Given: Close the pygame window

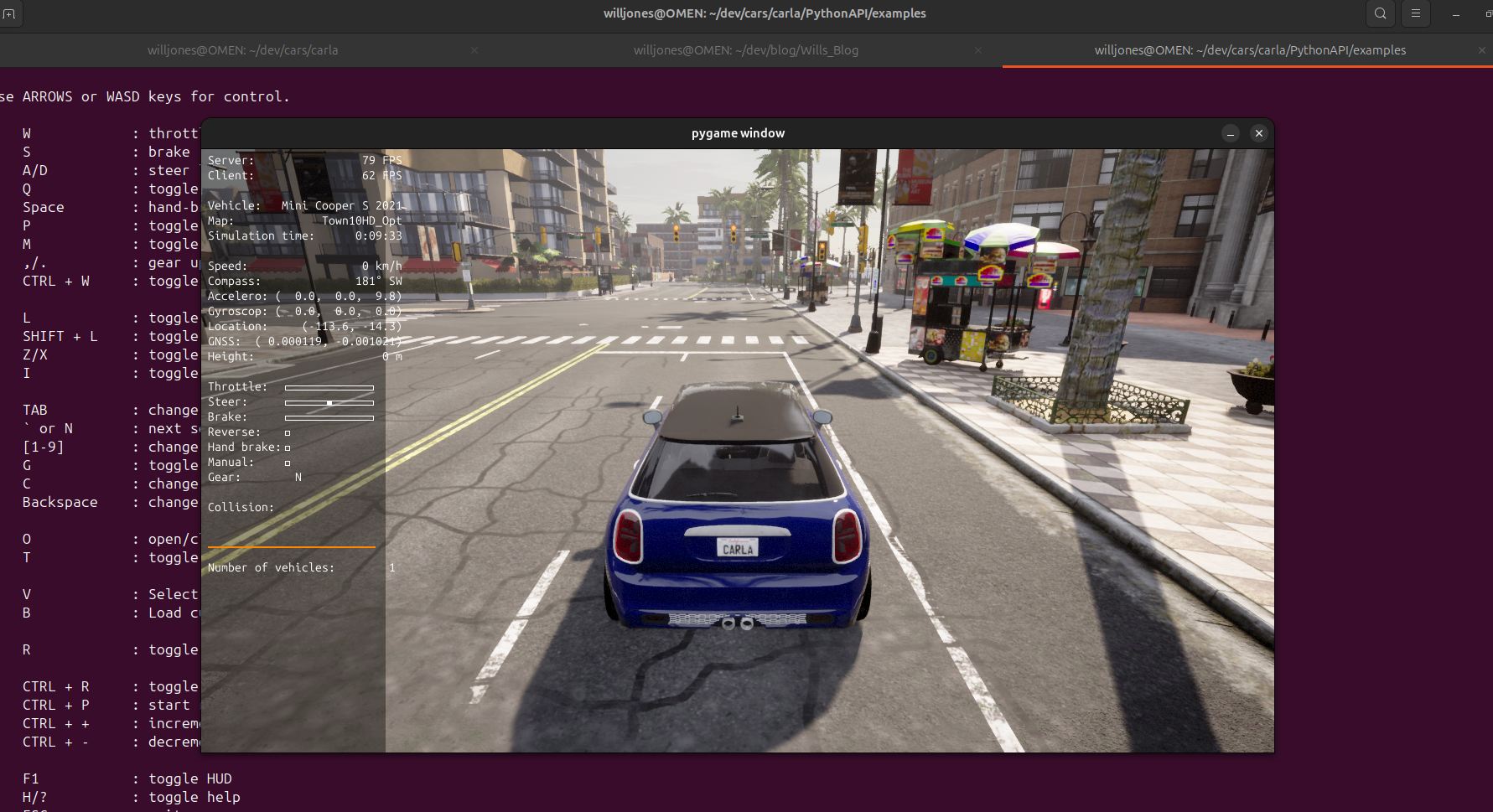Looking at the screenshot, I should point(1259,133).
